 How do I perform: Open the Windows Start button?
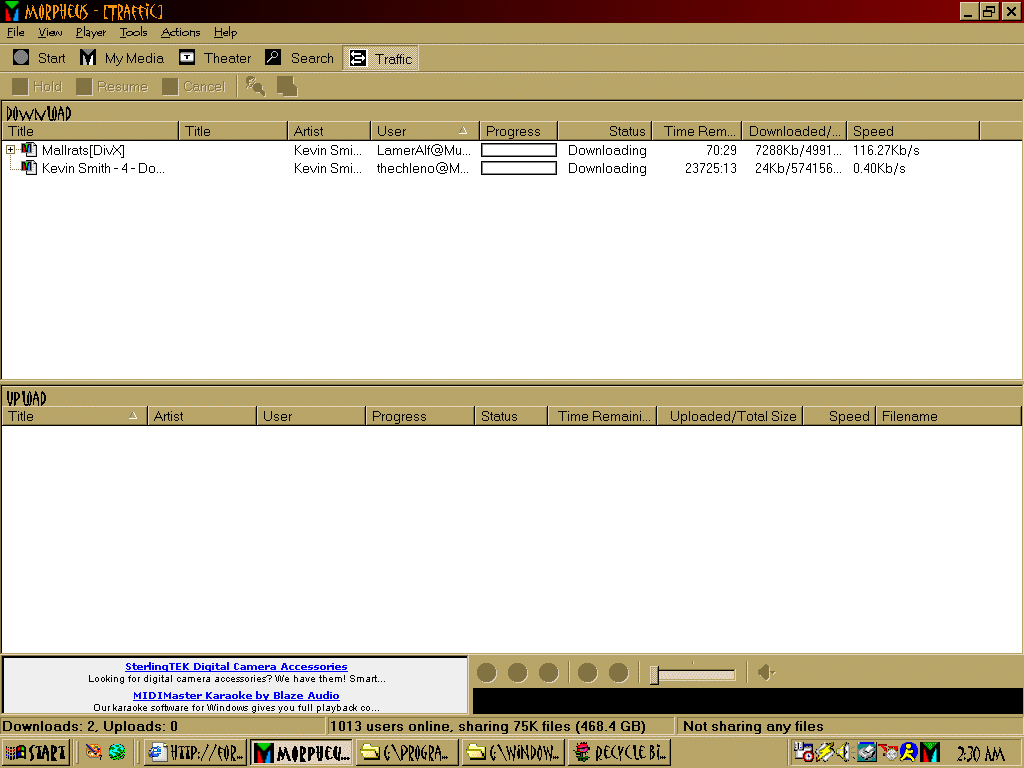36,752
